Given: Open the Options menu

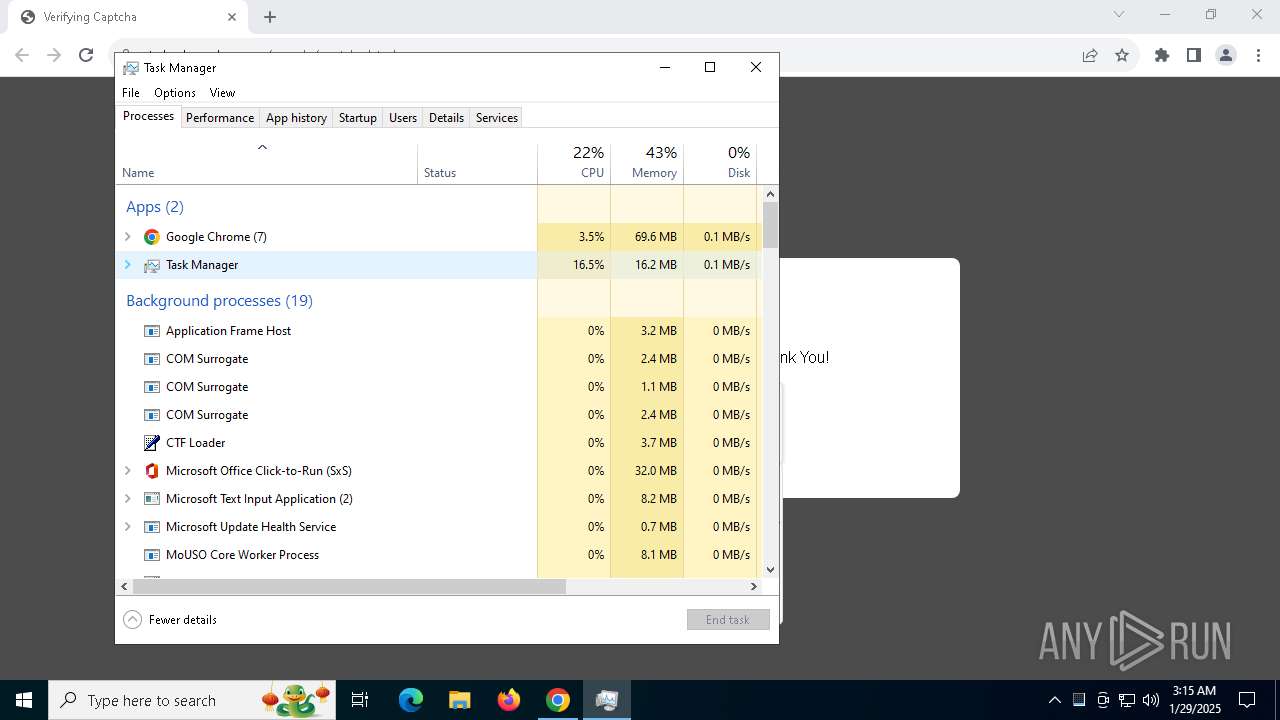Looking at the screenshot, I should tap(175, 93).
